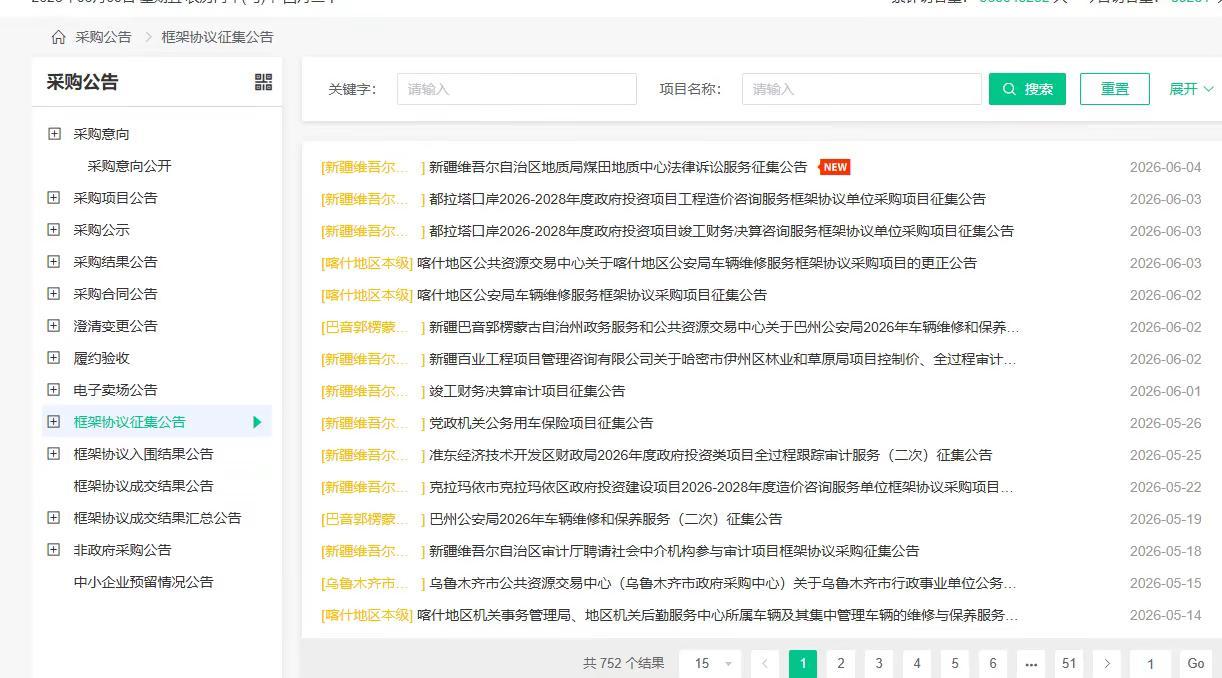Open the QR code icon beside 采购公告
This screenshot has height=678, width=1222.
click(x=263, y=82)
